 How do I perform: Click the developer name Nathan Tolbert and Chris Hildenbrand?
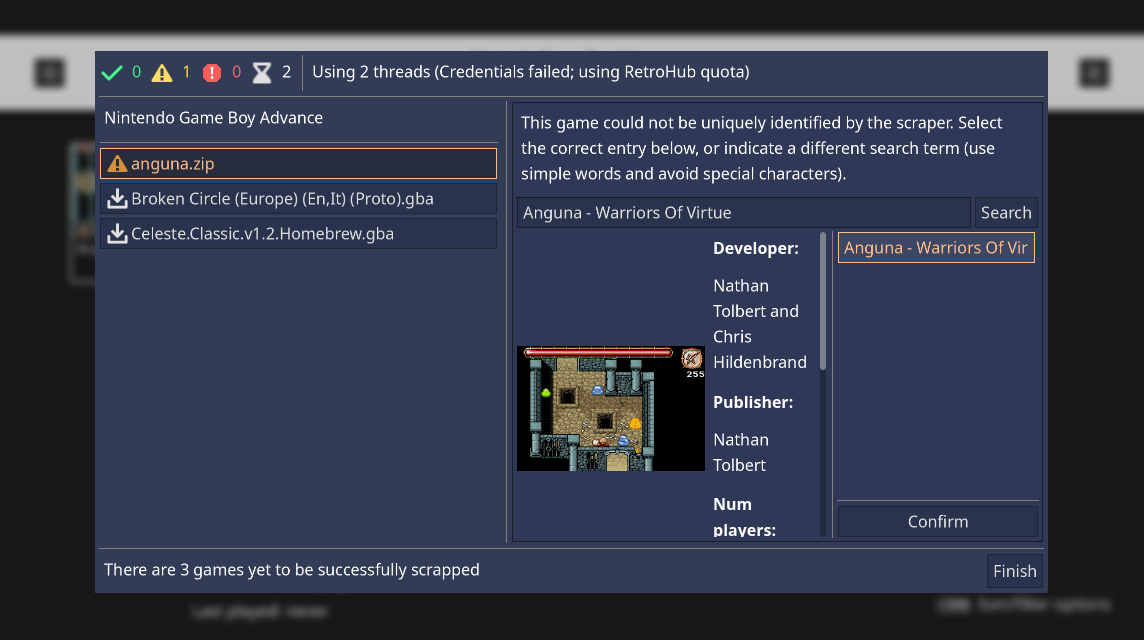point(760,324)
